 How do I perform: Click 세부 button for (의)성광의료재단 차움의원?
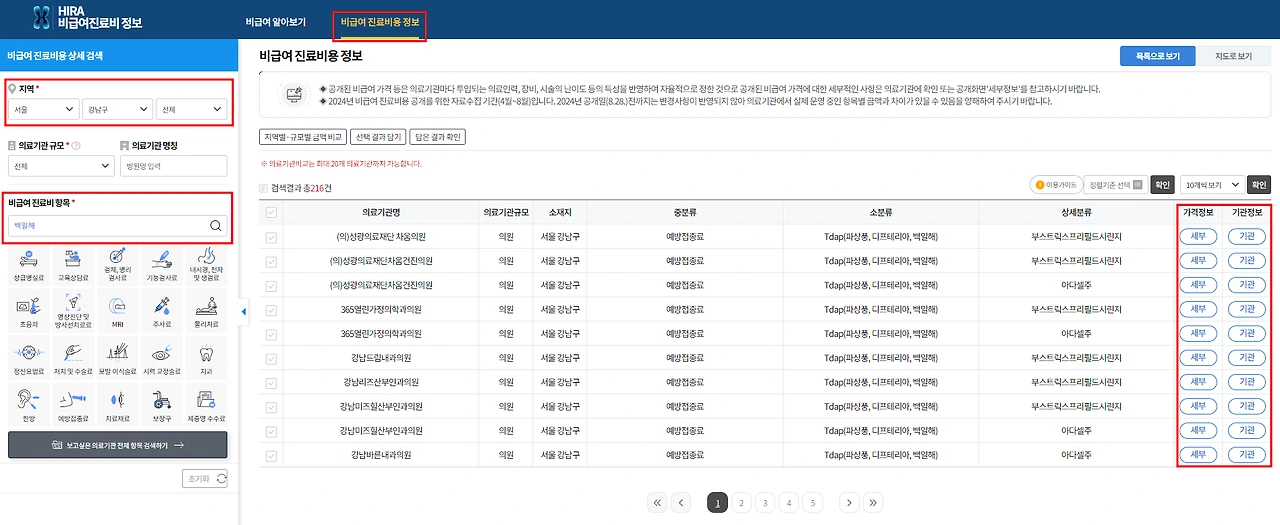pos(1198,237)
